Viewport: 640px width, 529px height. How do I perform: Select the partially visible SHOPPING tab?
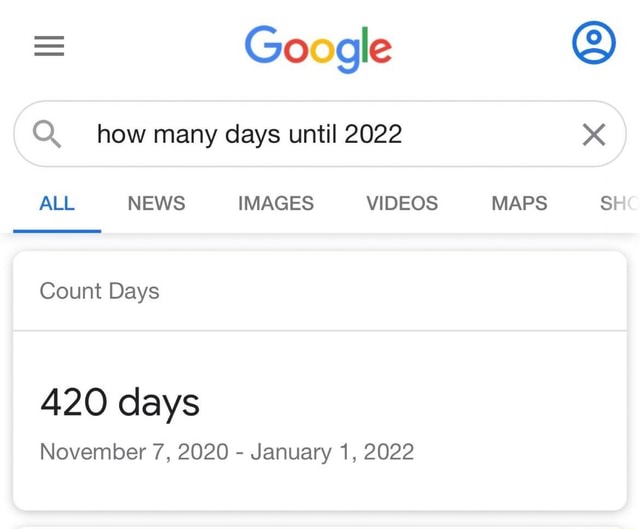click(619, 203)
